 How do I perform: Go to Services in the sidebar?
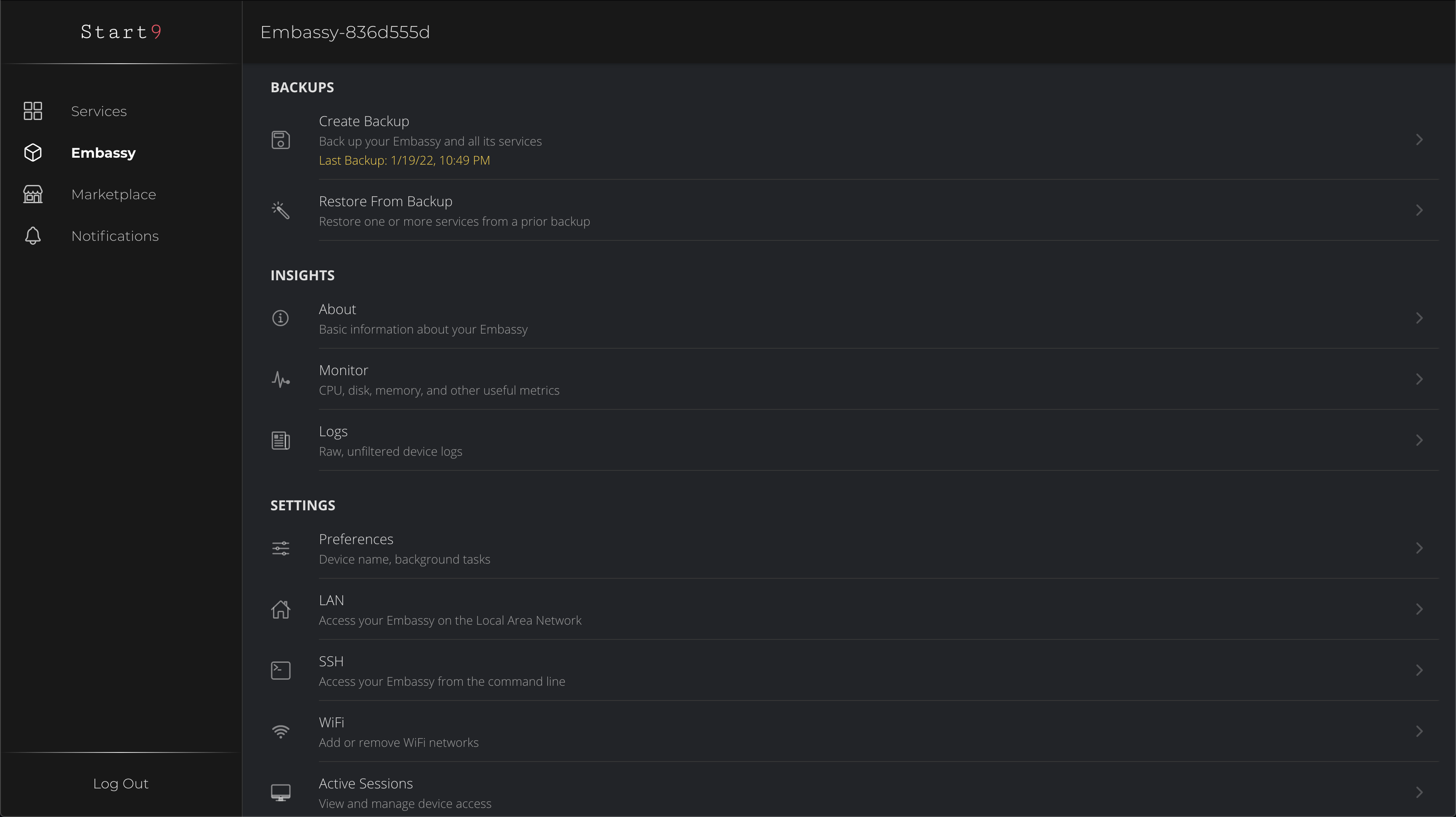[x=99, y=111]
